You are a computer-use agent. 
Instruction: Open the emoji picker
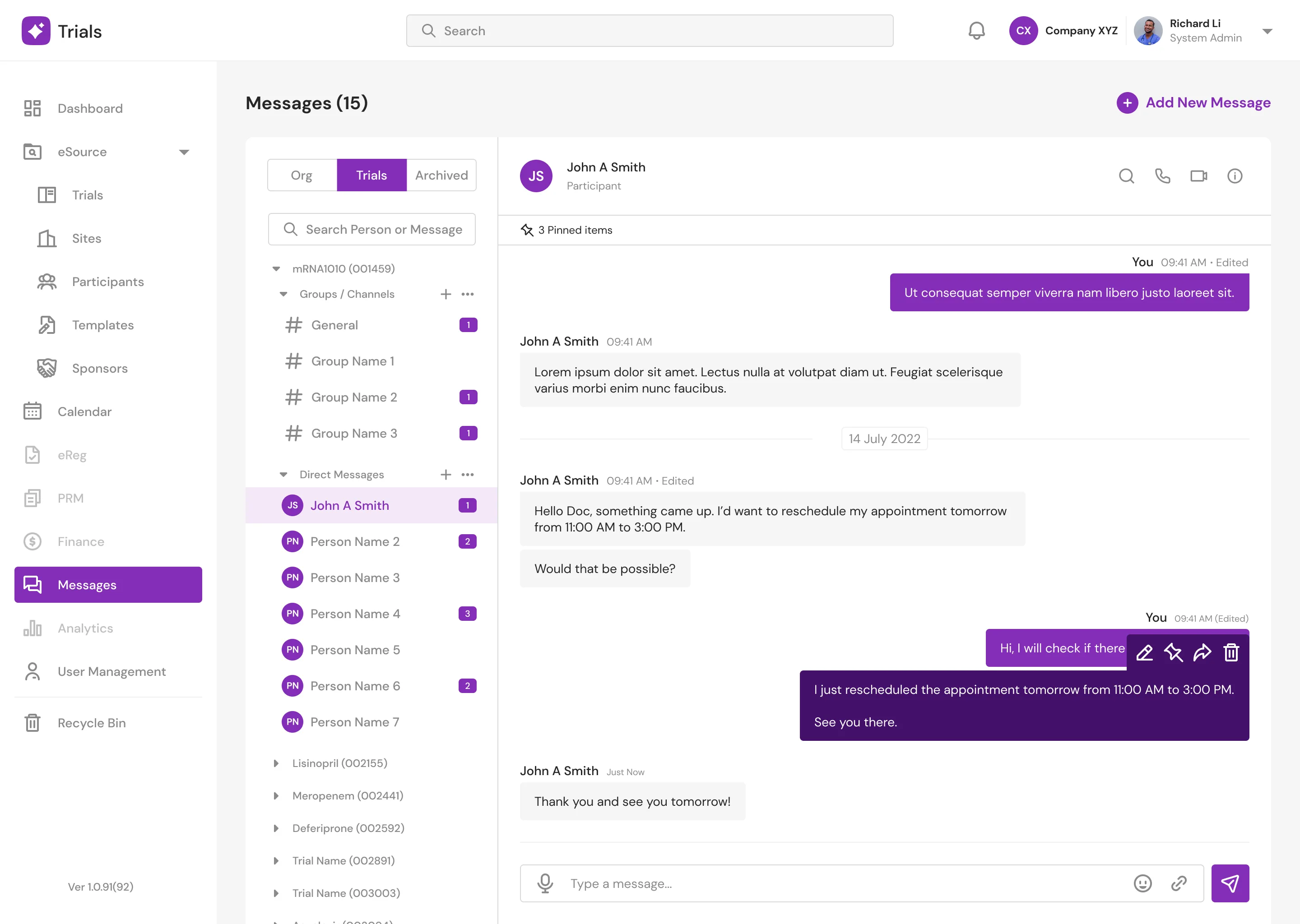(x=1142, y=883)
